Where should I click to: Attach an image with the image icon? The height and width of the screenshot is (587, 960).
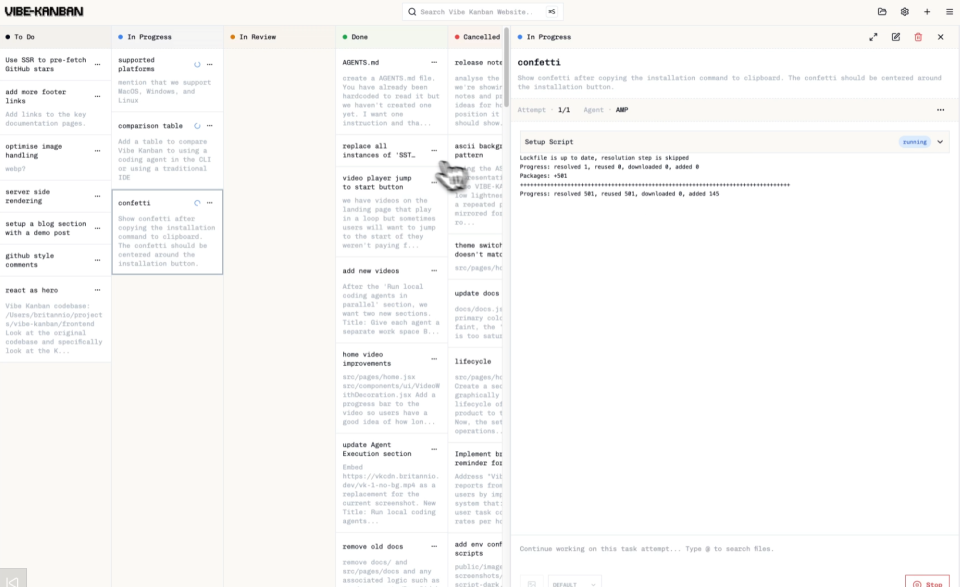point(531,583)
